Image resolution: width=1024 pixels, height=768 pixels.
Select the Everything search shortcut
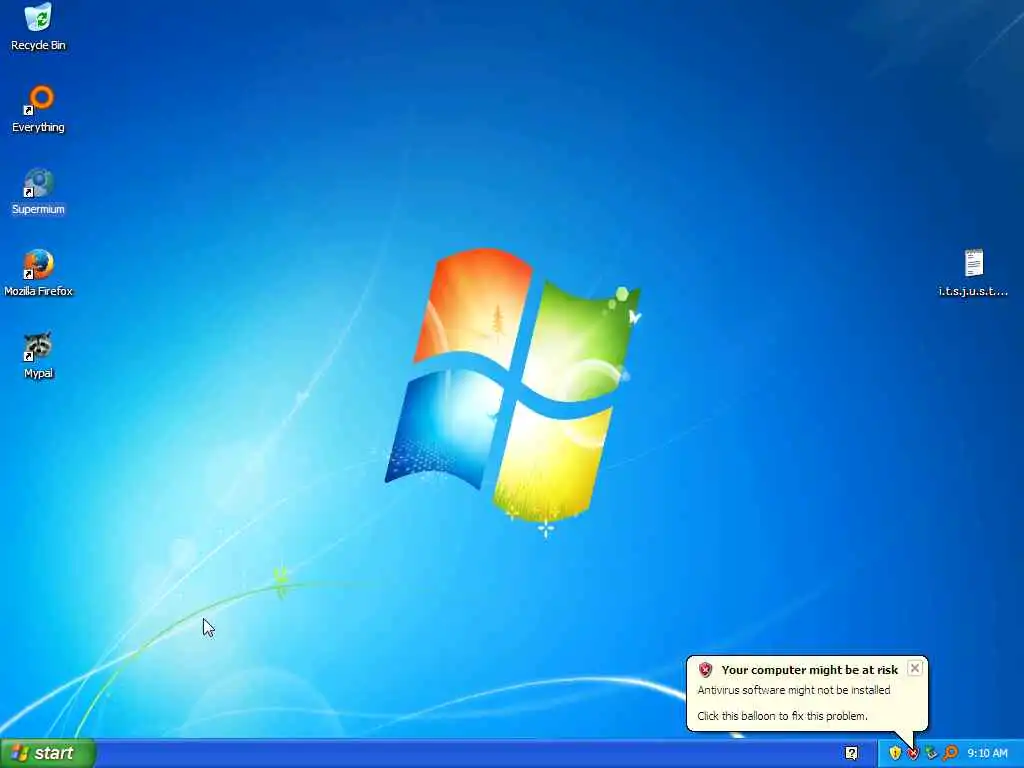pyautogui.click(x=38, y=109)
